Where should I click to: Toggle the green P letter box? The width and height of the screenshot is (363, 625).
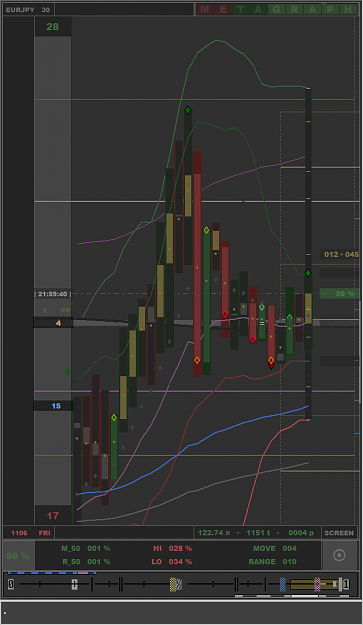point(330,9)
